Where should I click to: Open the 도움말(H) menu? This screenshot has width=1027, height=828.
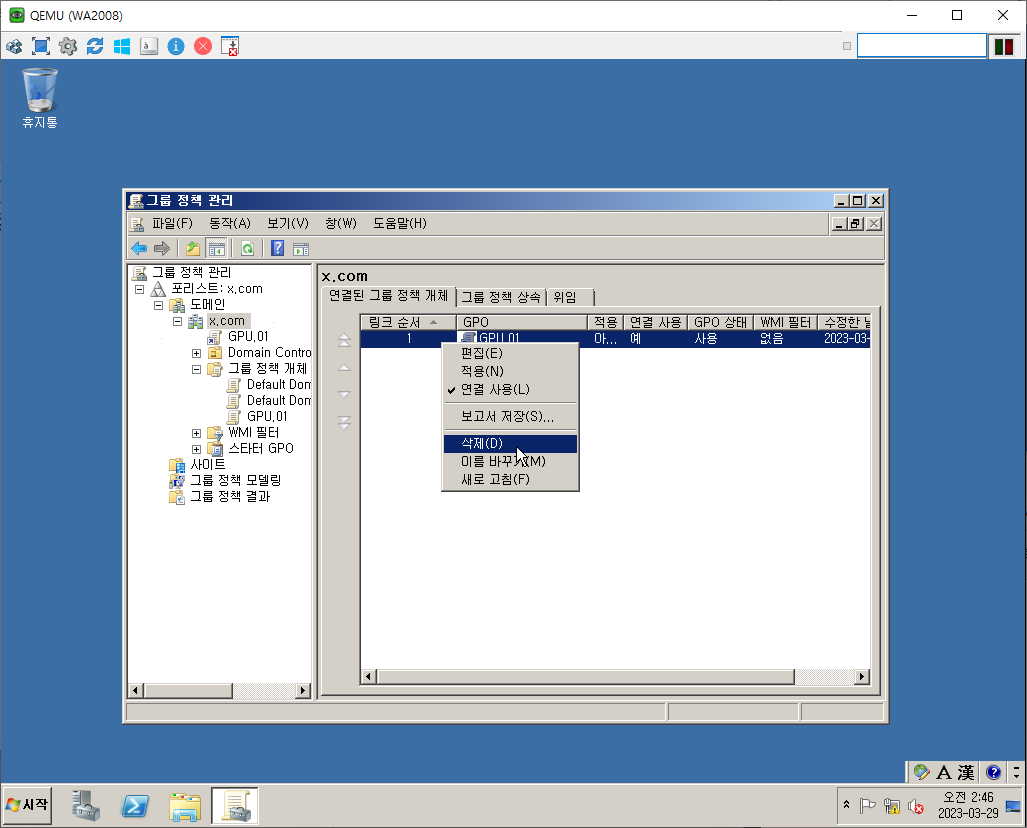400,223
